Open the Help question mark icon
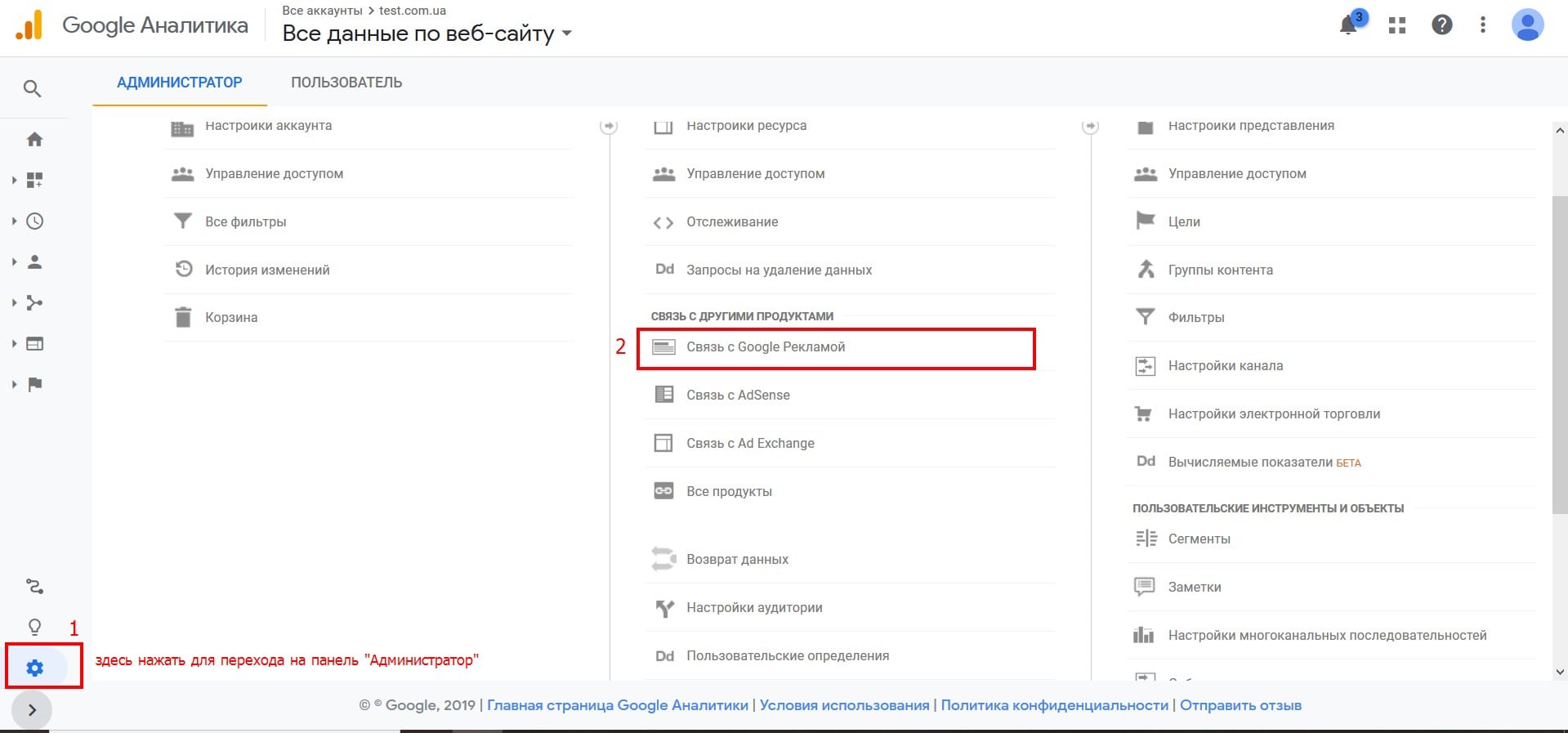The image size is (1568, 733). point(1442,25)
